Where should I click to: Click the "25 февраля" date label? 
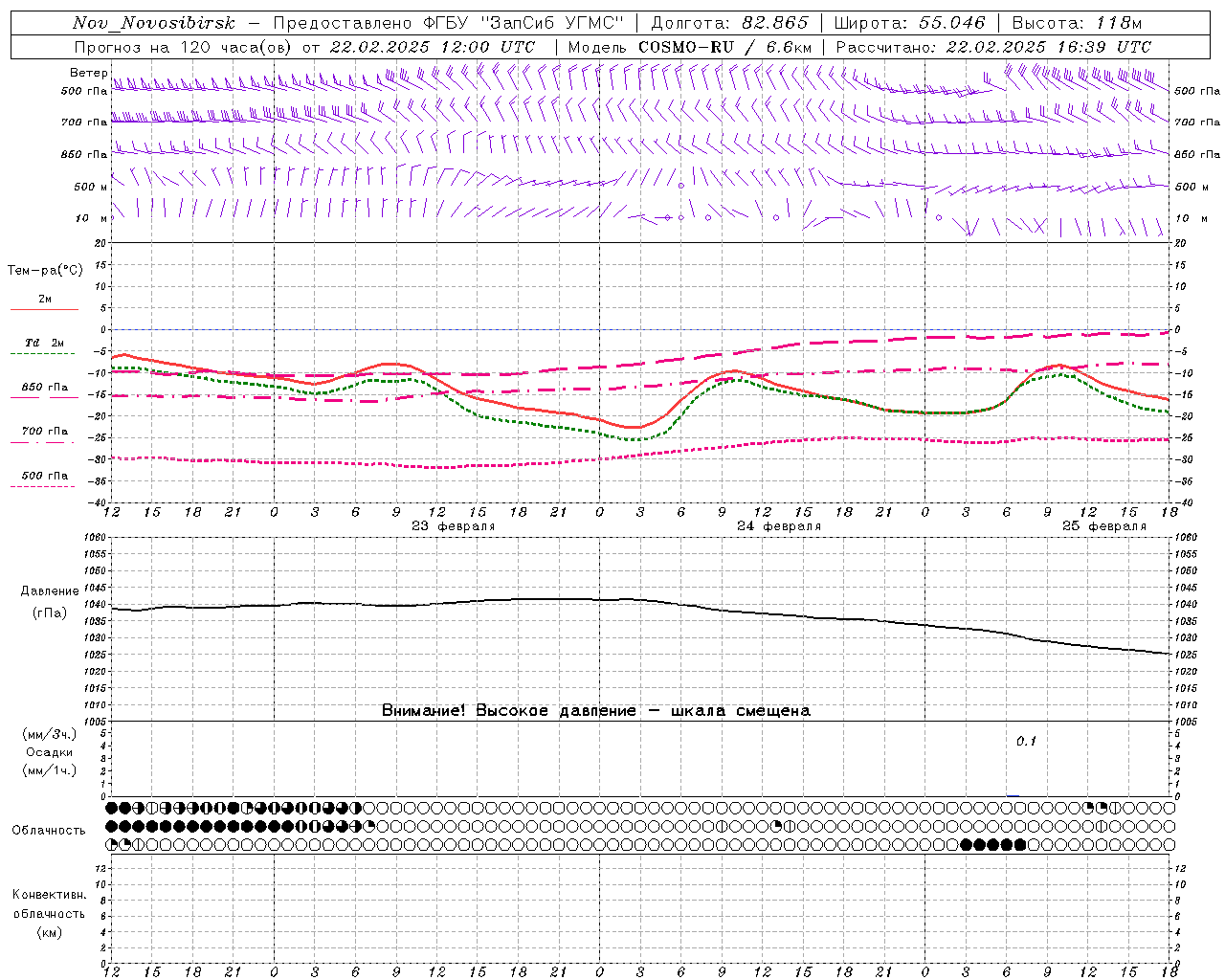[1104, 526]
